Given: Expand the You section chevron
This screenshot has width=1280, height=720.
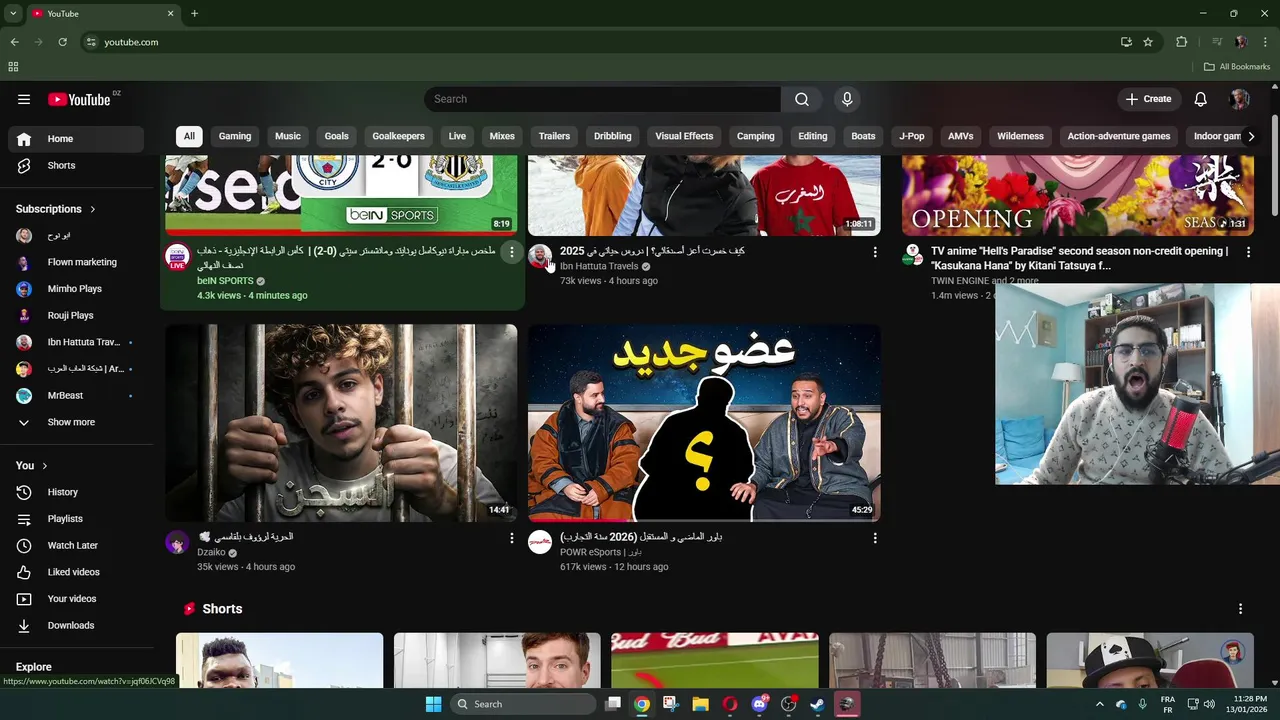Looking at the screenshot, I should 44,466.
